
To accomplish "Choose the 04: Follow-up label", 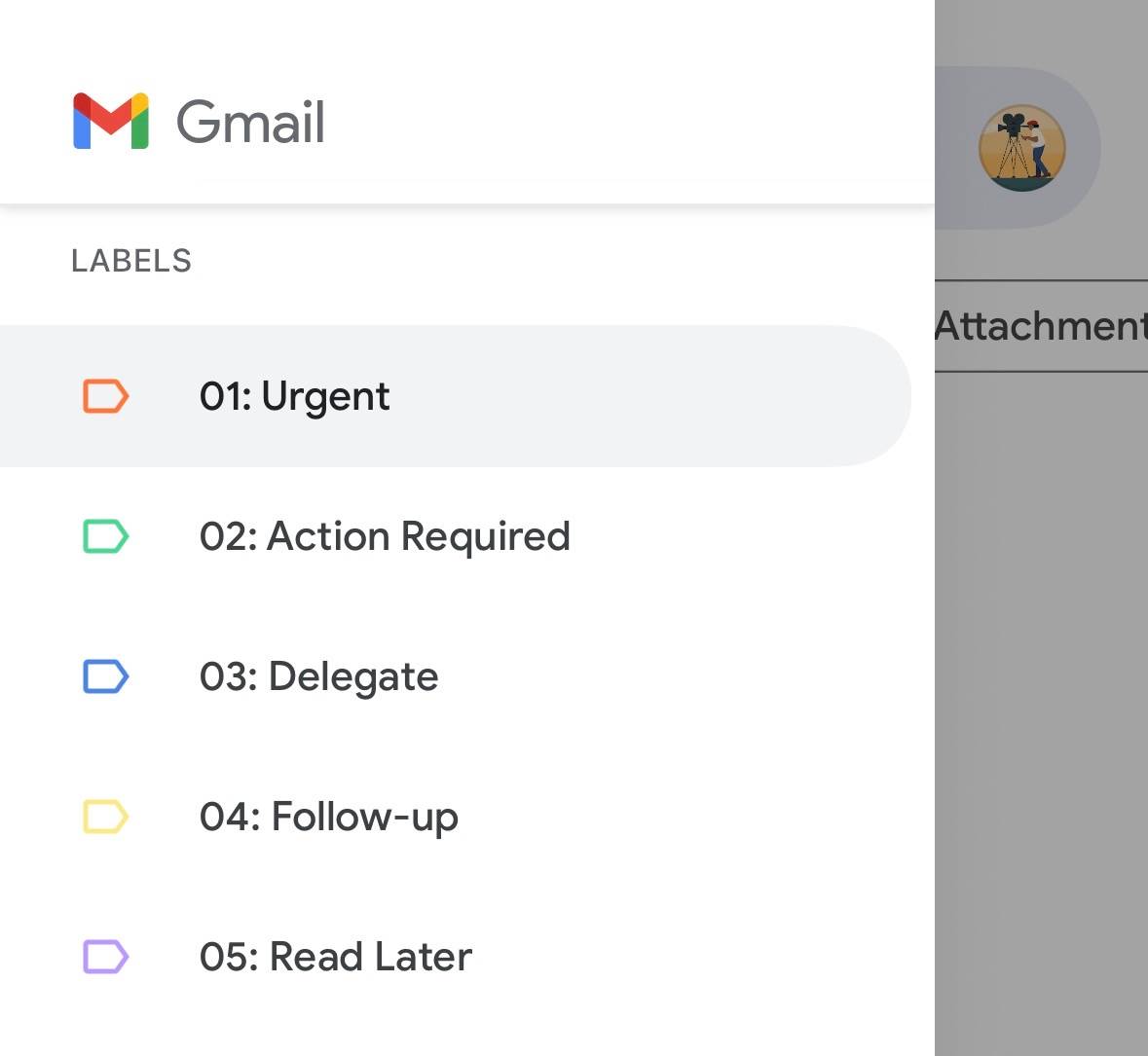I will point(329,817).
